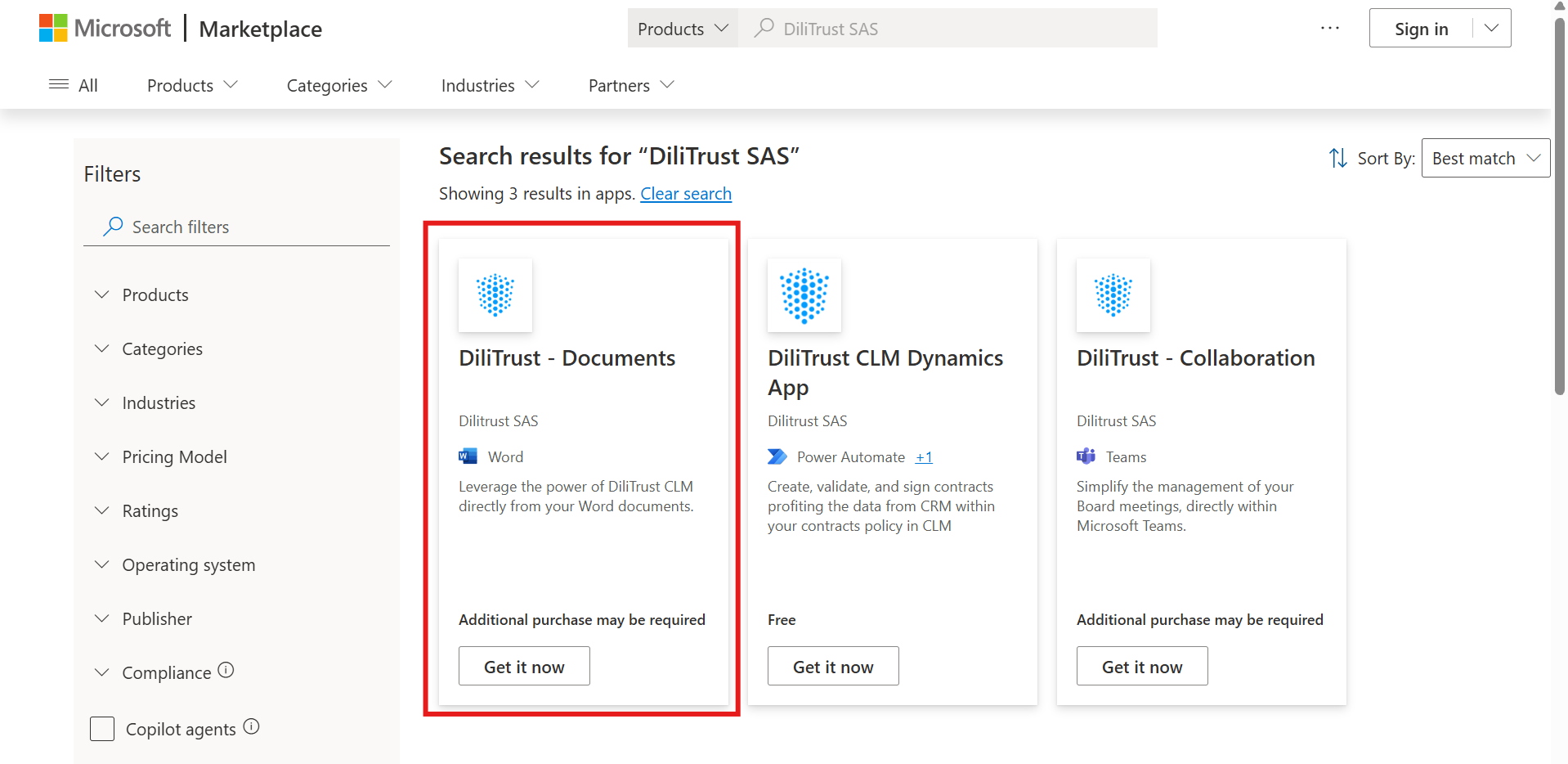Open the Industries navigation menu

pyautogui.click(x=490, y=85)
